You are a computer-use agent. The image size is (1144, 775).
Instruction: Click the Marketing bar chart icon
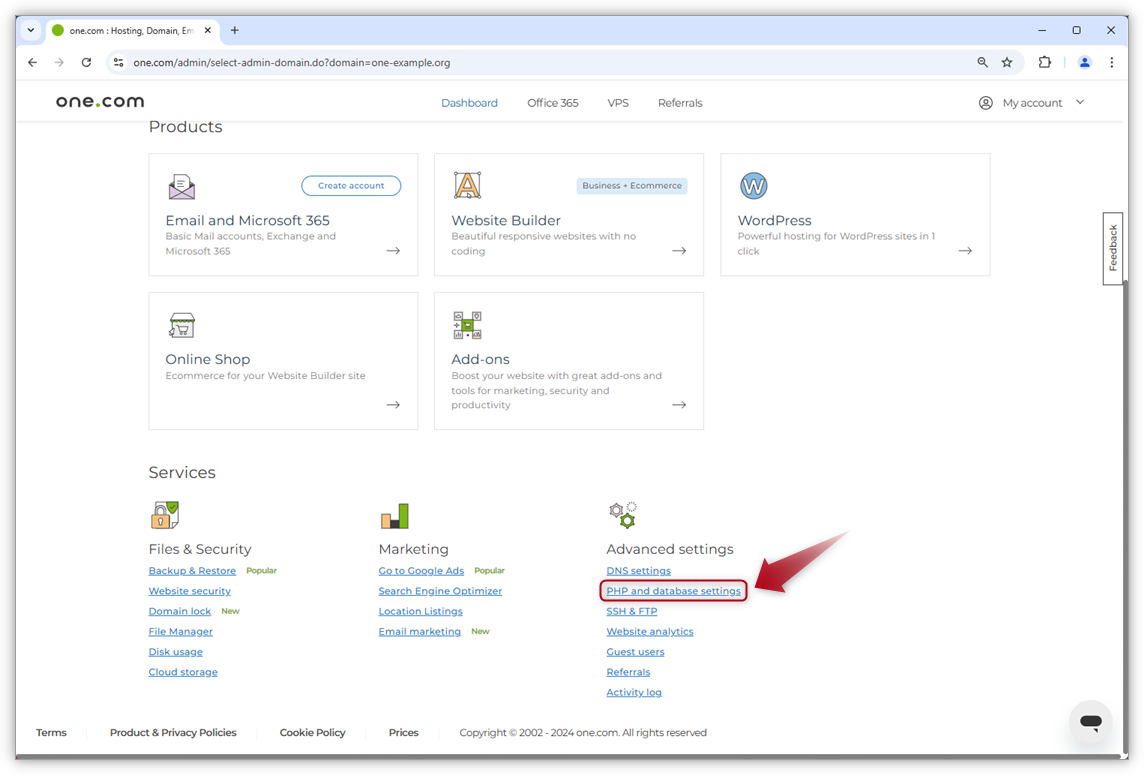tap(394, 514)
